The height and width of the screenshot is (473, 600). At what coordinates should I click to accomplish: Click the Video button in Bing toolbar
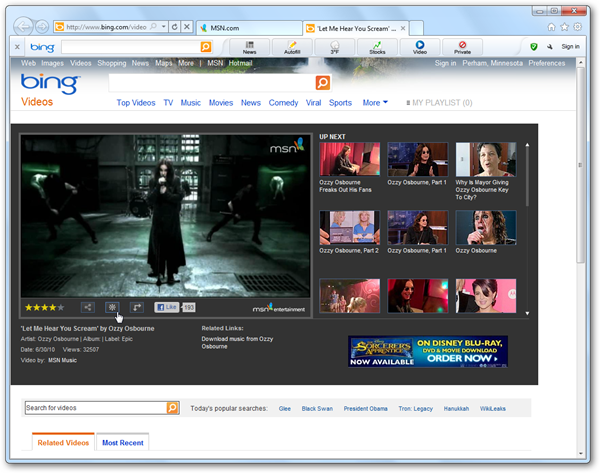tap(420, 47)
